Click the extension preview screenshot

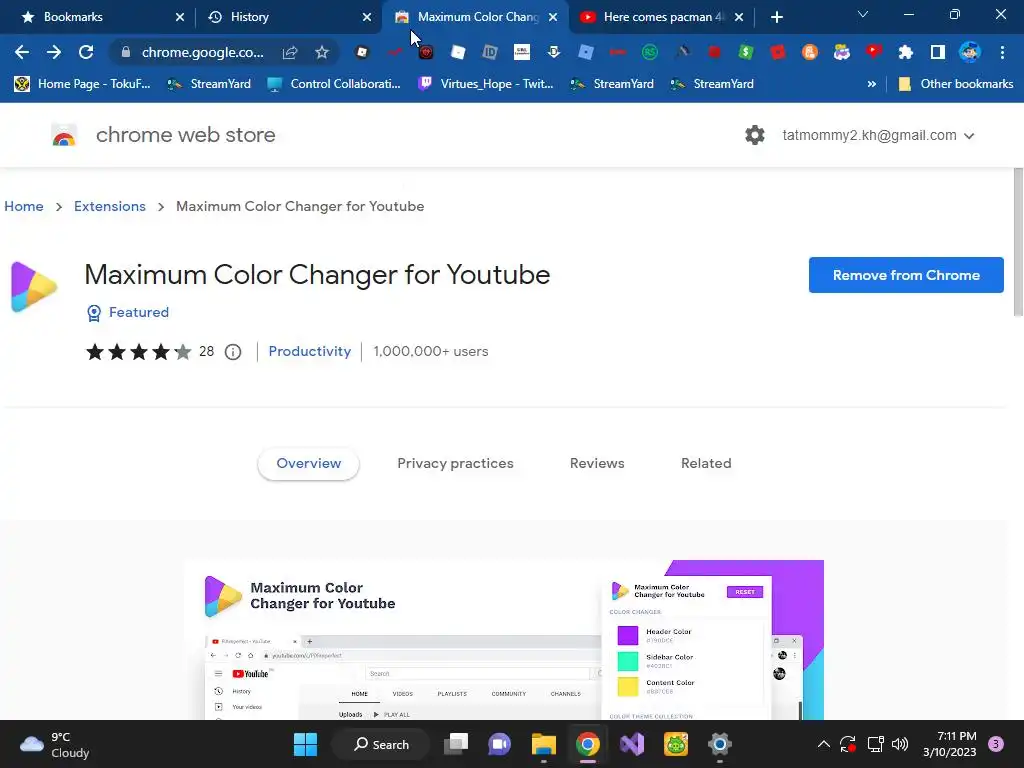click(x=504, y=640)
